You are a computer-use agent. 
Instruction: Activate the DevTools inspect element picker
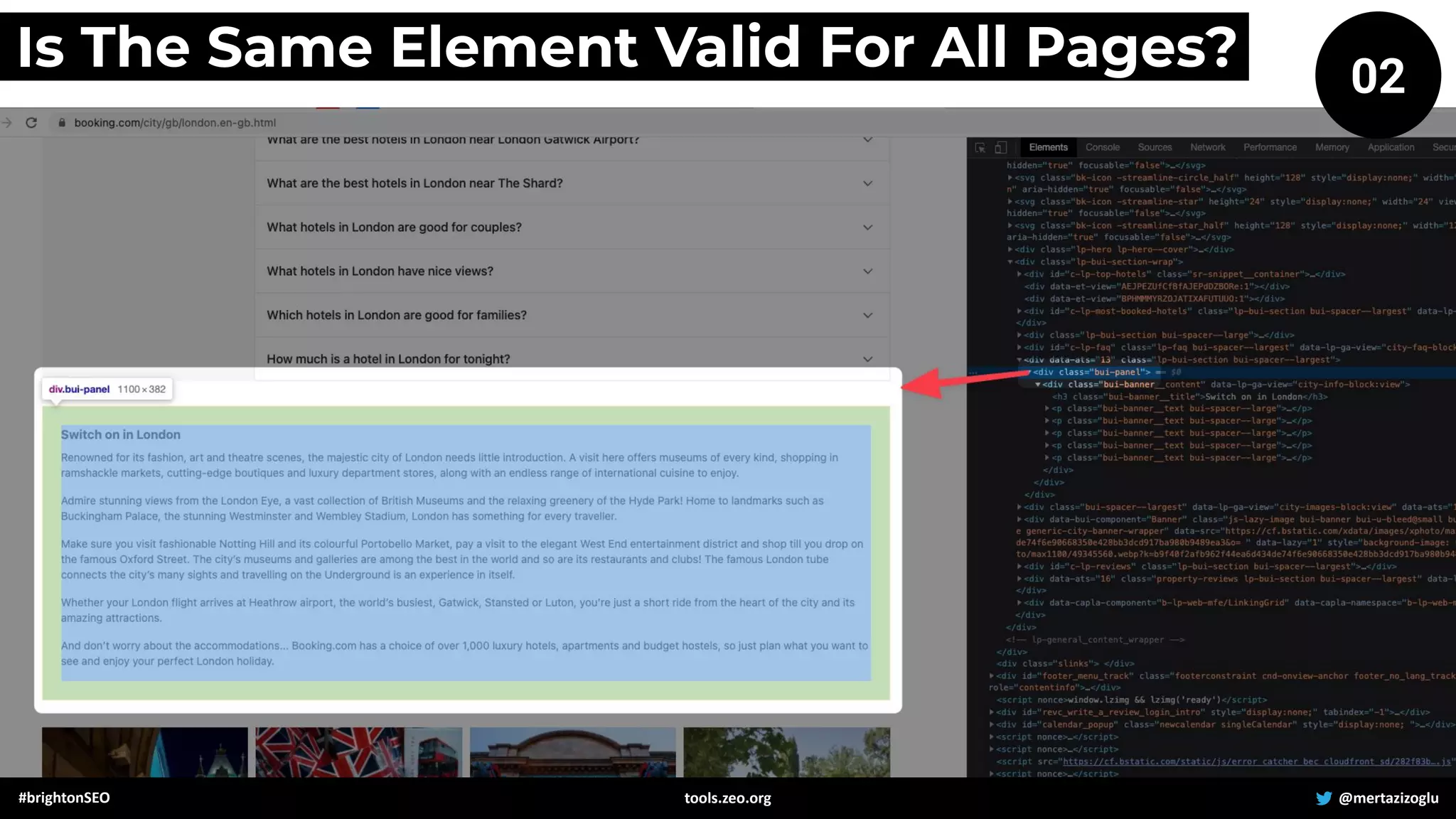coord(980,147)
